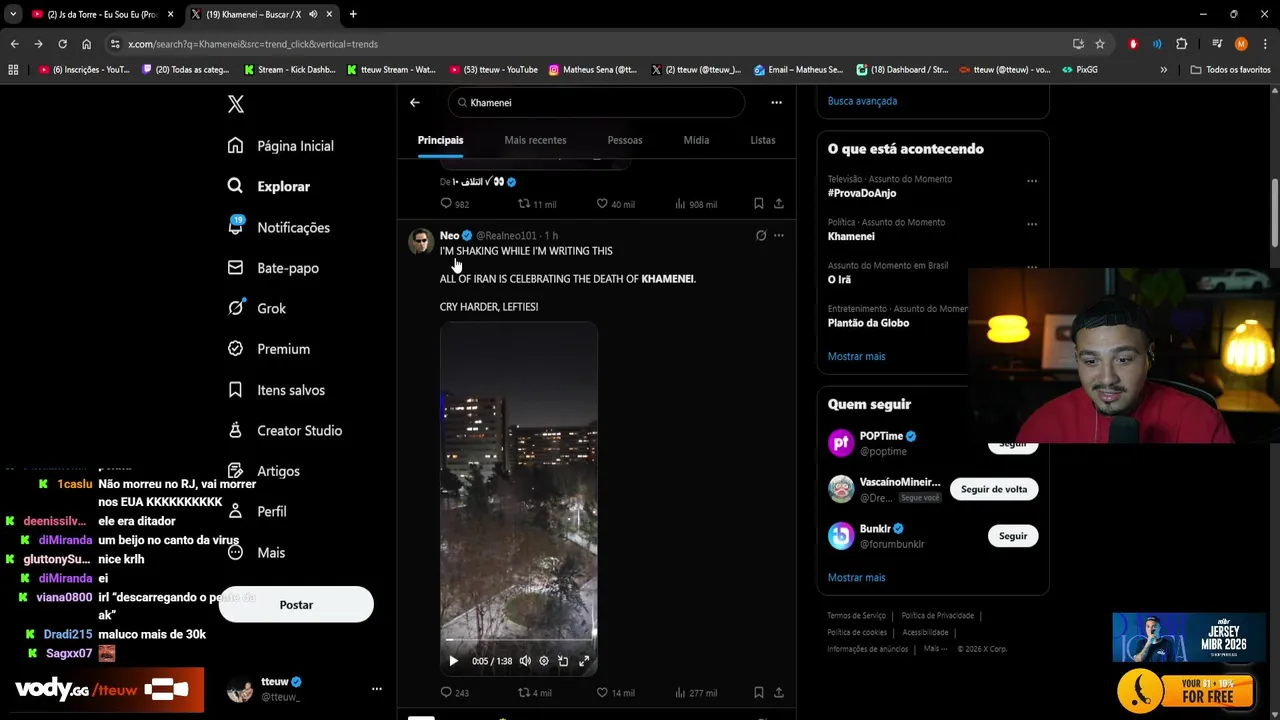The height and width of the screenshot is (720, 1280).
Task: Open Chrome extensions puzzle icon
Action: click(1181, 44)
